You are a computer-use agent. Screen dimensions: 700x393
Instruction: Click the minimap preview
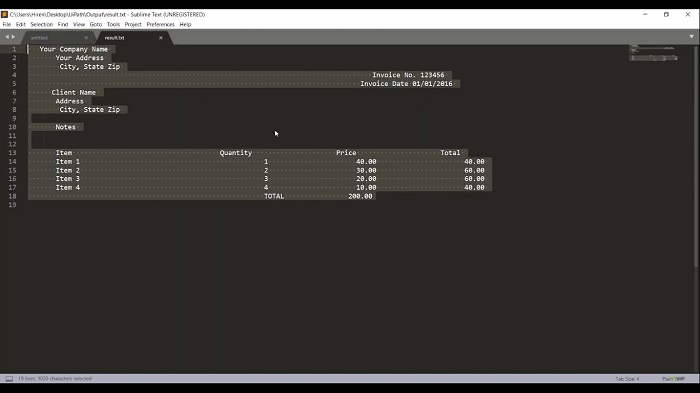pyautogui.click(x=653, y=53)
